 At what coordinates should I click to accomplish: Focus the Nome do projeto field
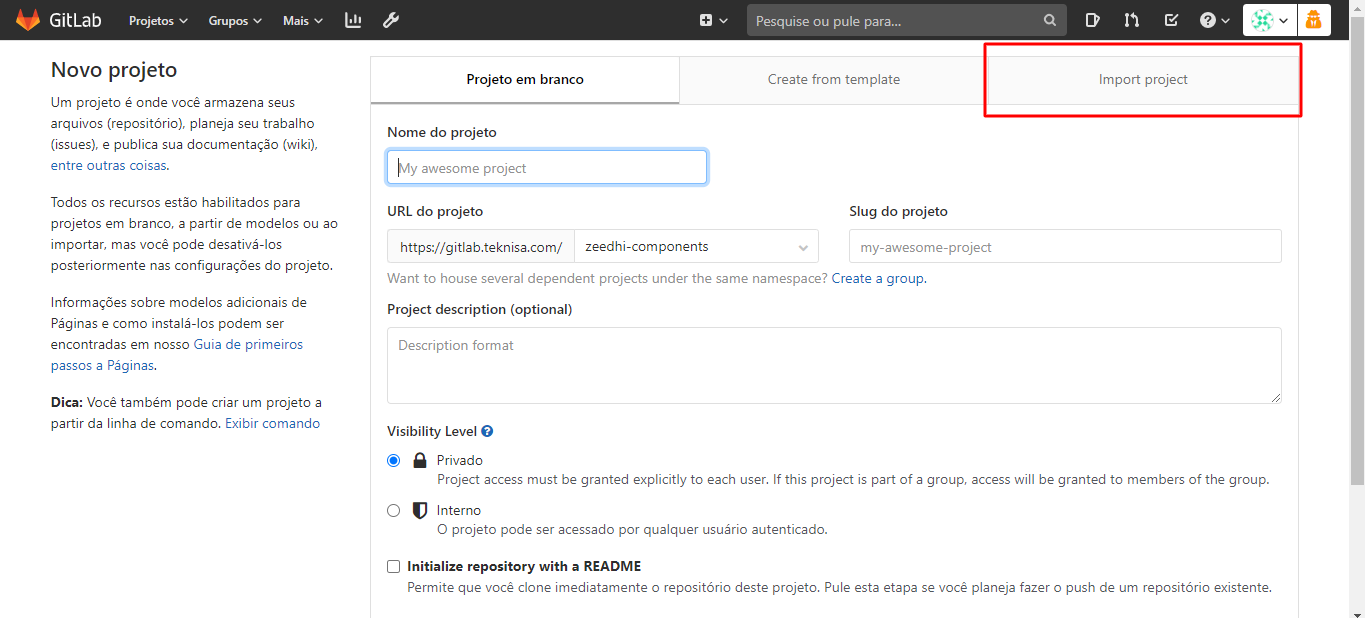tap(547, 167)
